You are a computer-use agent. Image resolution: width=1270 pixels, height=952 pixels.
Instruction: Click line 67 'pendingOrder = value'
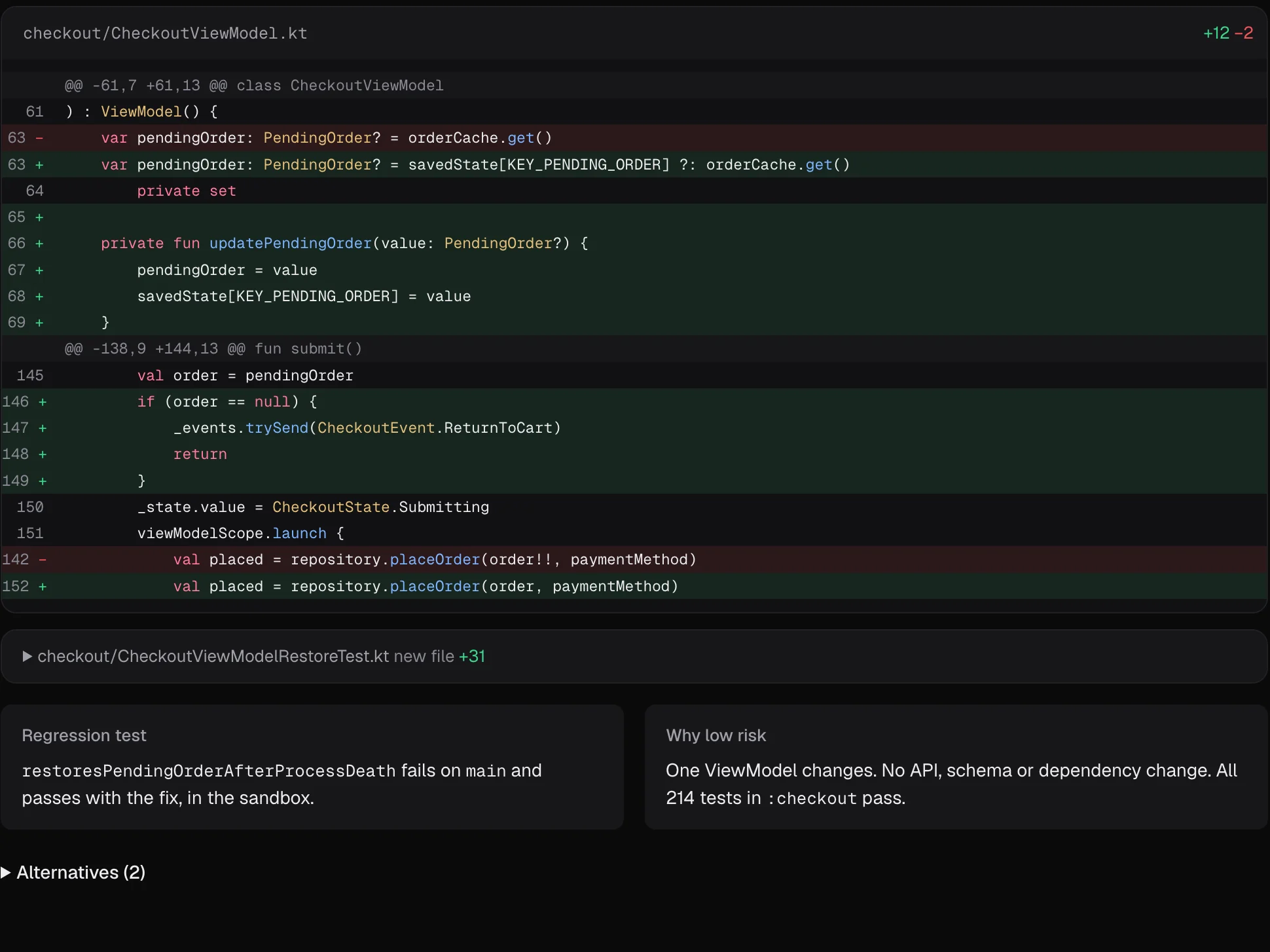click(634, 270)
